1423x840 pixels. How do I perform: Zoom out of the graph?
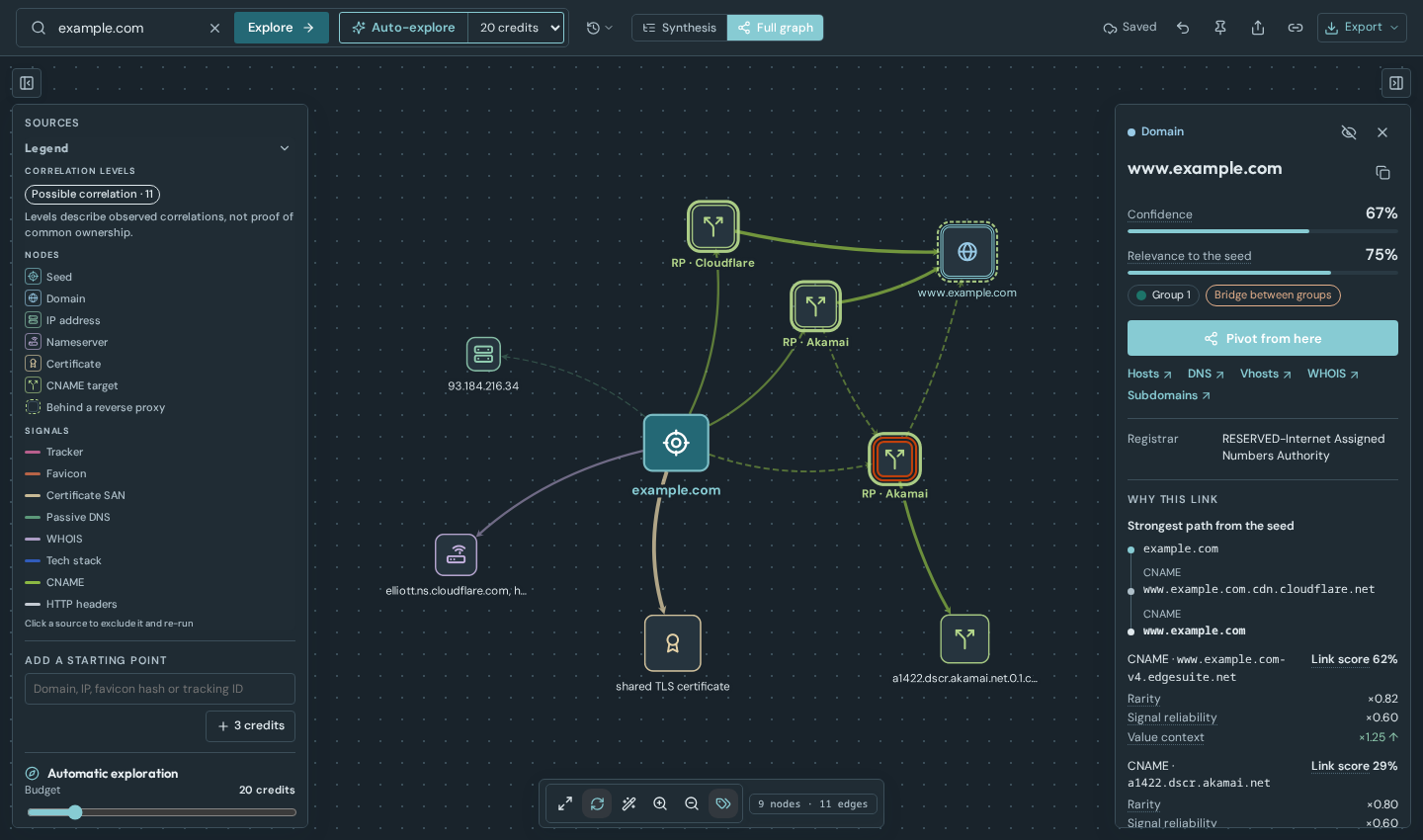pyautogui.click(x=692, y=803)
